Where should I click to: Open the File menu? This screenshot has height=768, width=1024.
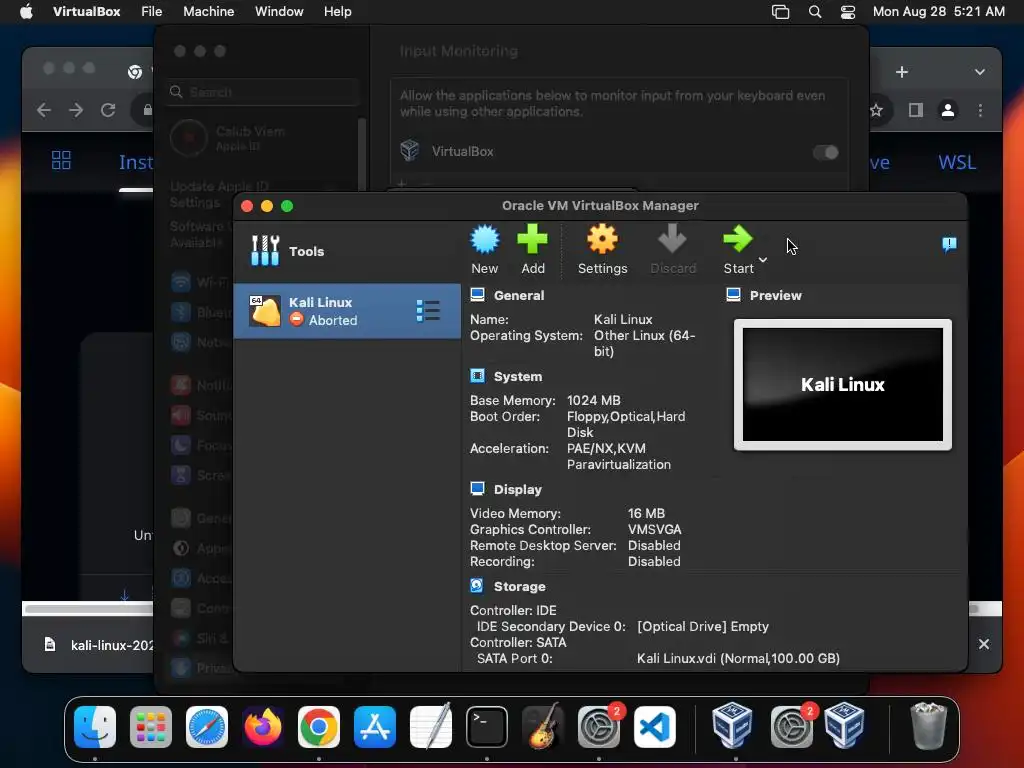[152, 12]
